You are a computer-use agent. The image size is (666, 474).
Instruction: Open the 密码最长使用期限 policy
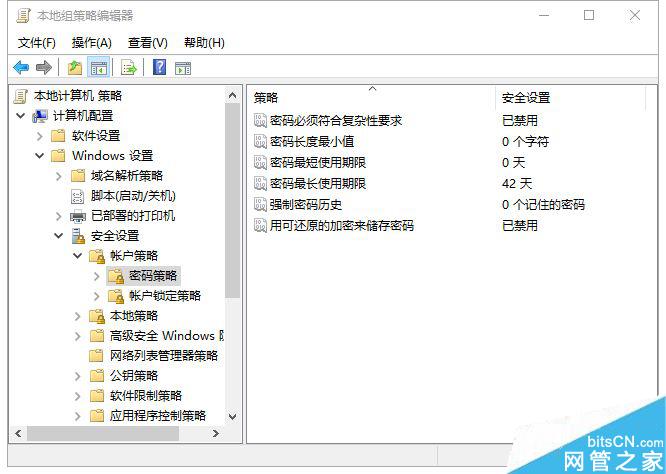[318, 183]
